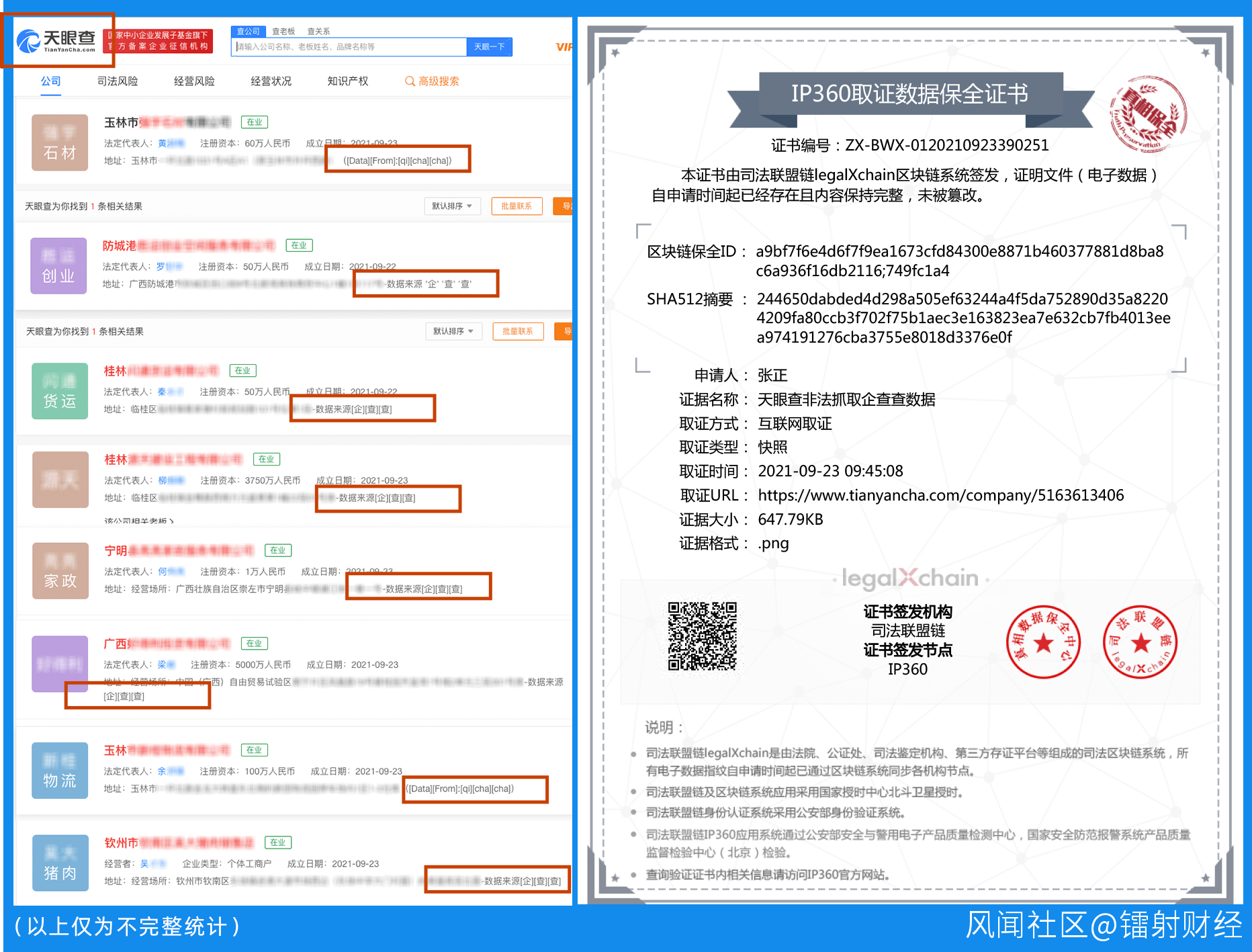Viewport: 1252px width, 952px height.
Task: Open the 物流 company thumbnail
Action: tap(60, 771)
